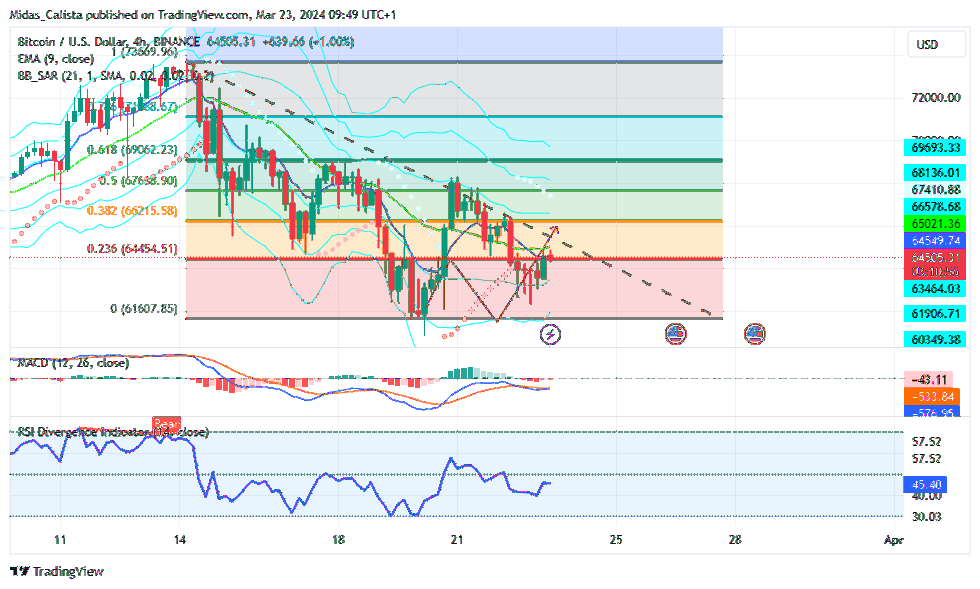Click date label 21 on time axis
This screenshot has height=589, width=980.
(457, 540)
